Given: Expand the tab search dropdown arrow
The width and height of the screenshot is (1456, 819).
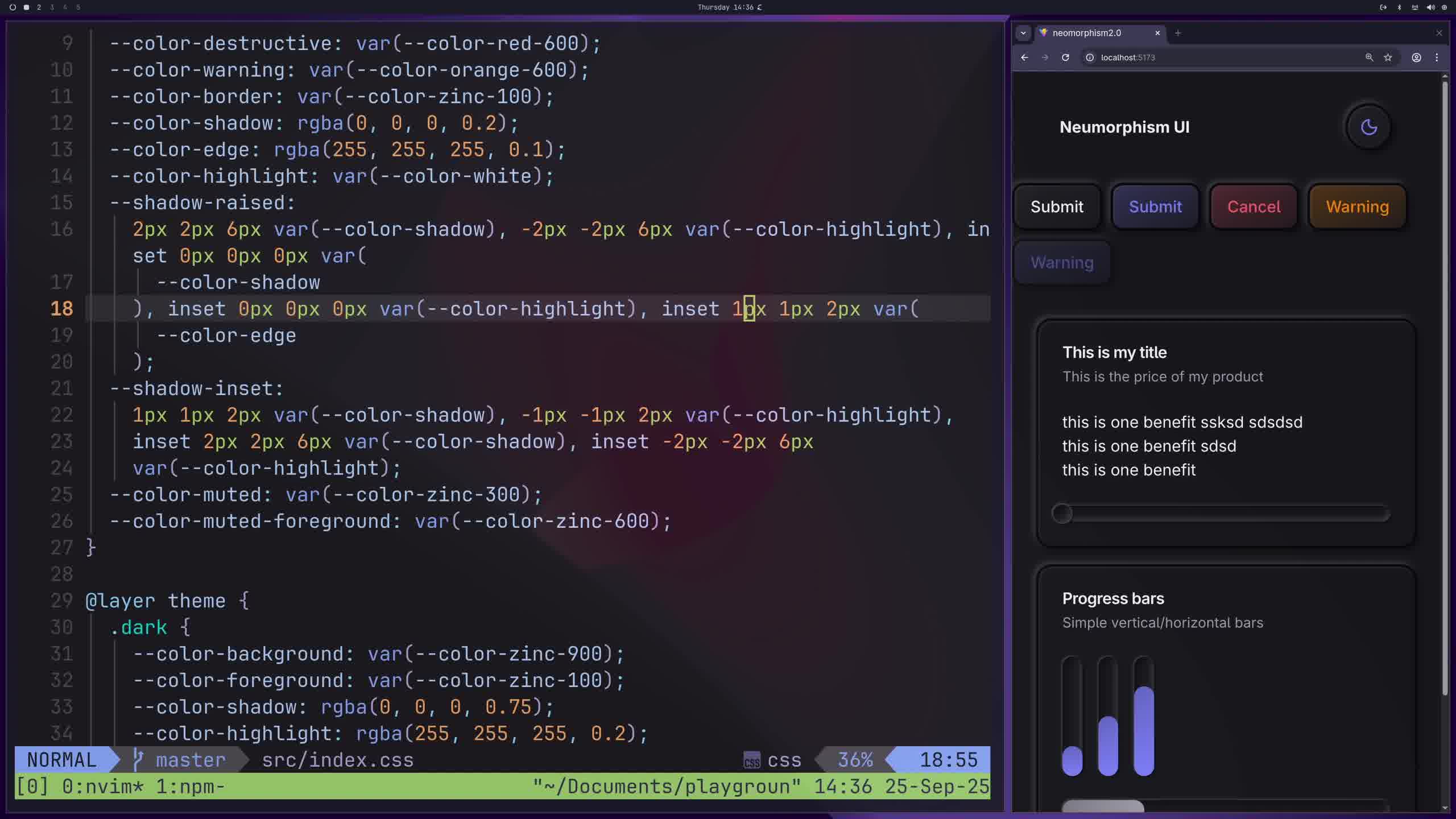Looking at the screenshot, I should pyautogui.click(x=1023, y=33).
